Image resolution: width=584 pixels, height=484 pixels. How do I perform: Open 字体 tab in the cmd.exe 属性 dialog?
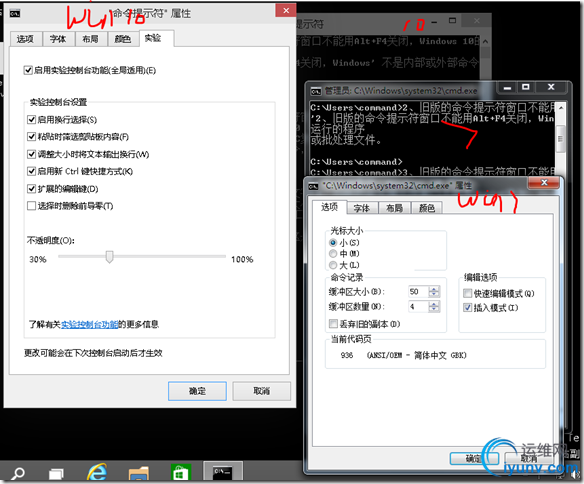tap(362, 208)
